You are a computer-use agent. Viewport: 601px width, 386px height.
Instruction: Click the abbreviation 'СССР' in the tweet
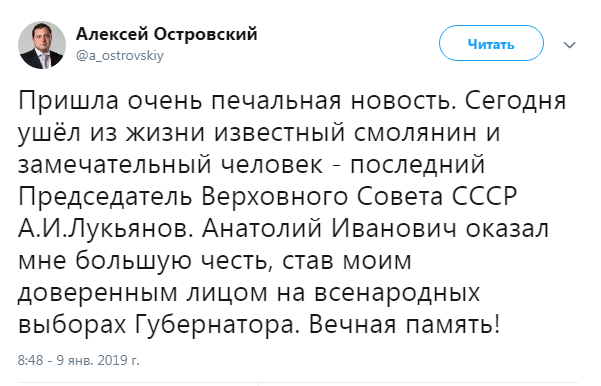tap(484, 197)
